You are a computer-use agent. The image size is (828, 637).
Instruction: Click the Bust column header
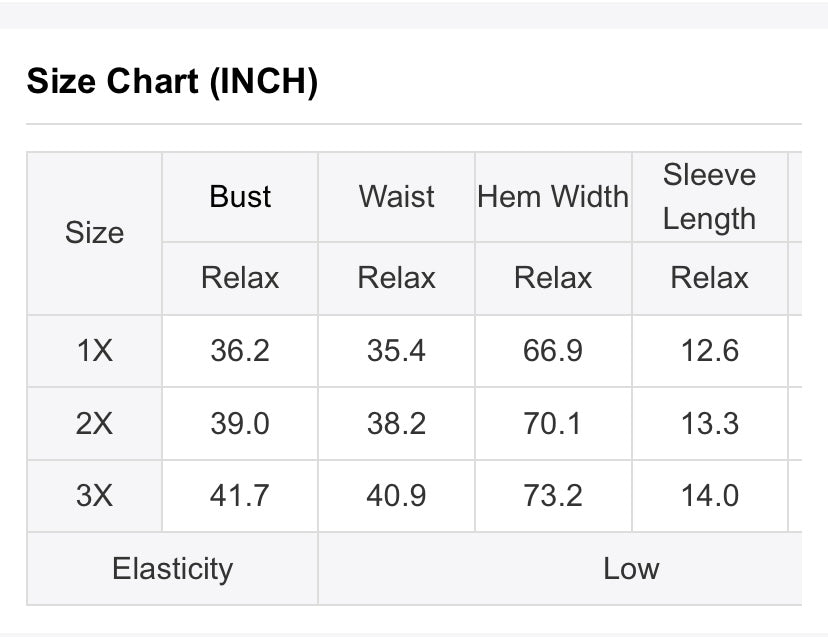(x=240, y=197)
